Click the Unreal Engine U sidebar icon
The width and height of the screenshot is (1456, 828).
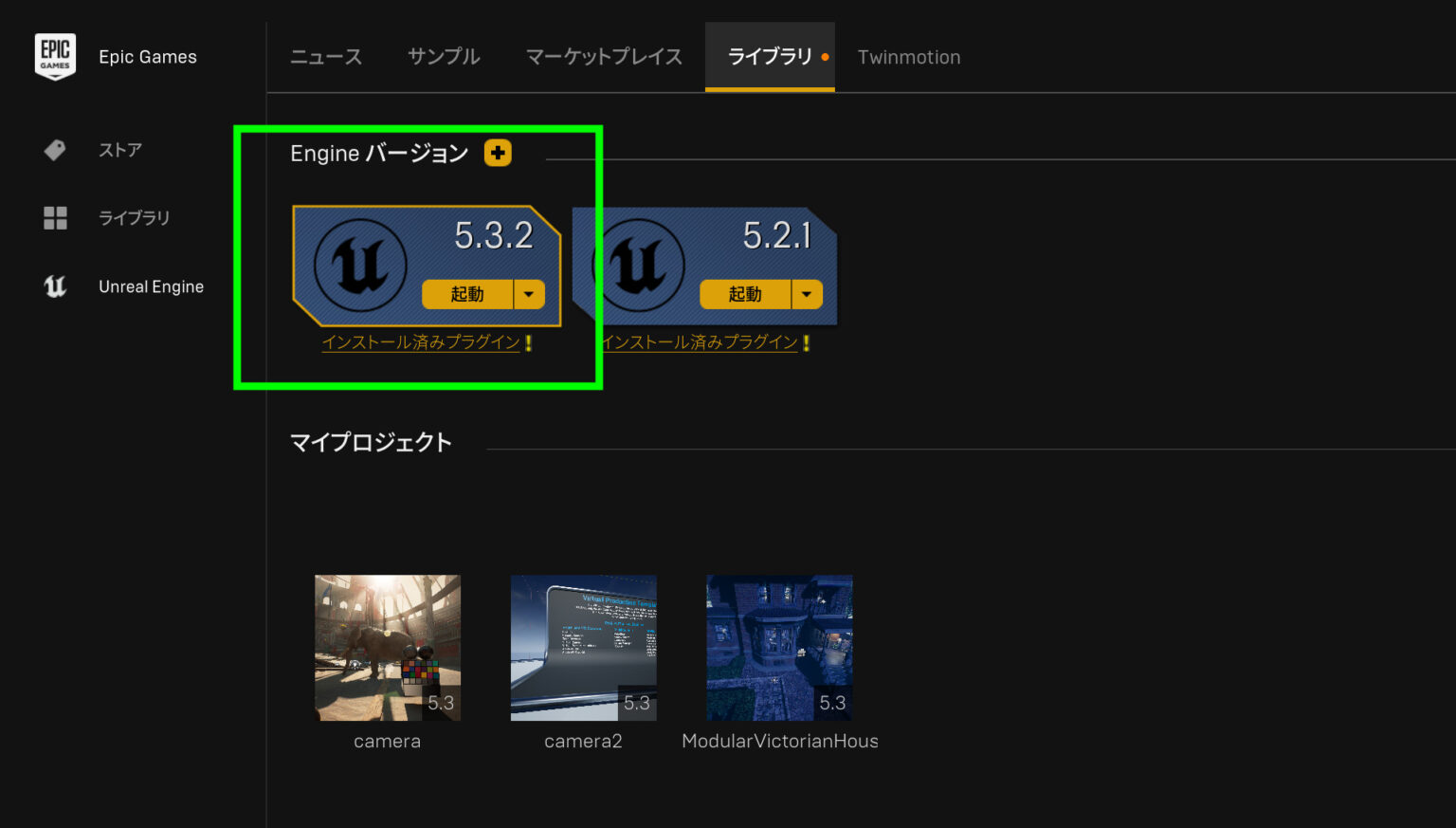click(54, 285)
